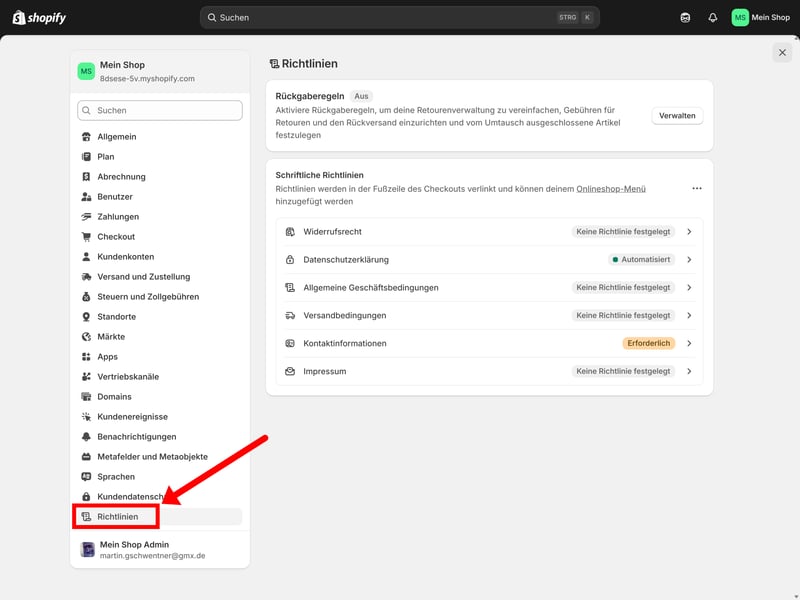This screenshot has width=800, height=600.
Task: Click the Checkout cart icon in the sidebar
Action: [87, 237]
